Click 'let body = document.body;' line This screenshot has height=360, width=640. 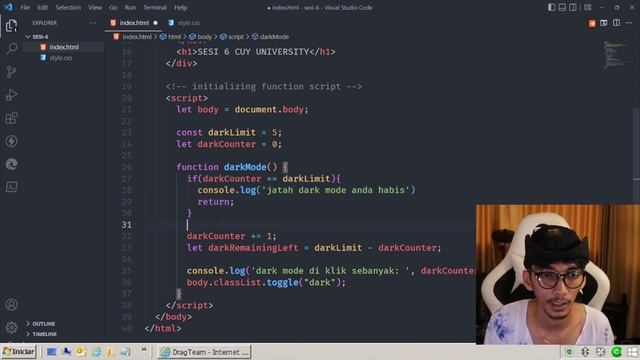click(242, 110)
